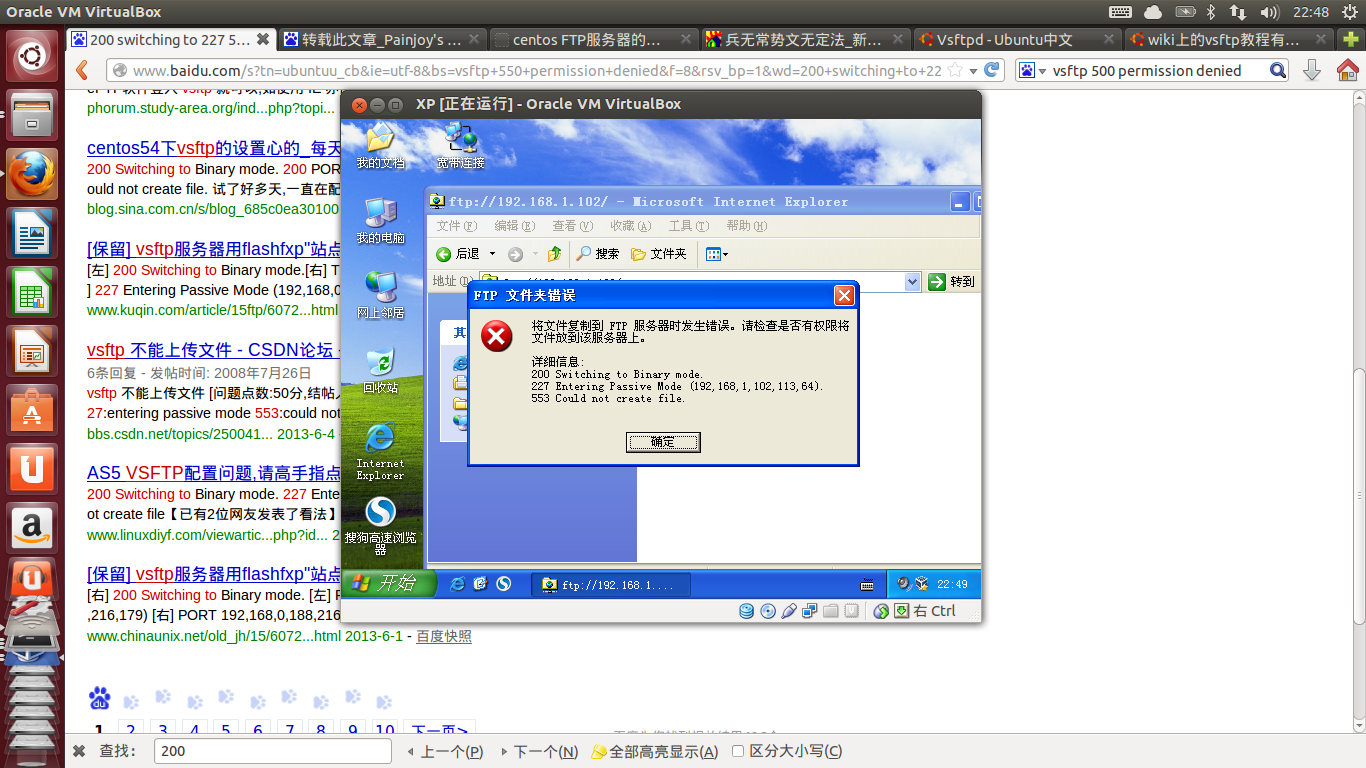The image size is (1366, 768).
Task: Switch to wiki上的vsftp教程有 tab
Action: (1228, 40)
